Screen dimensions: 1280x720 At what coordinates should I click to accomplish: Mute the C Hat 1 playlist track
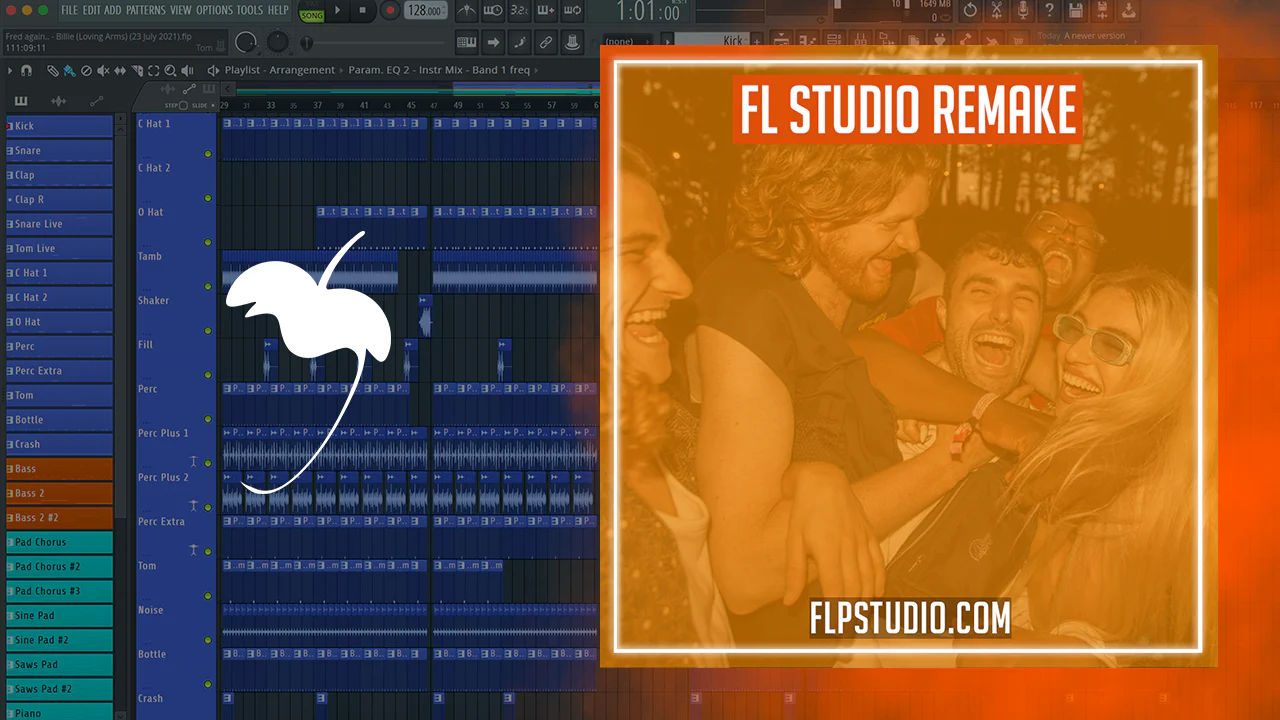click(x=208, y=154)
